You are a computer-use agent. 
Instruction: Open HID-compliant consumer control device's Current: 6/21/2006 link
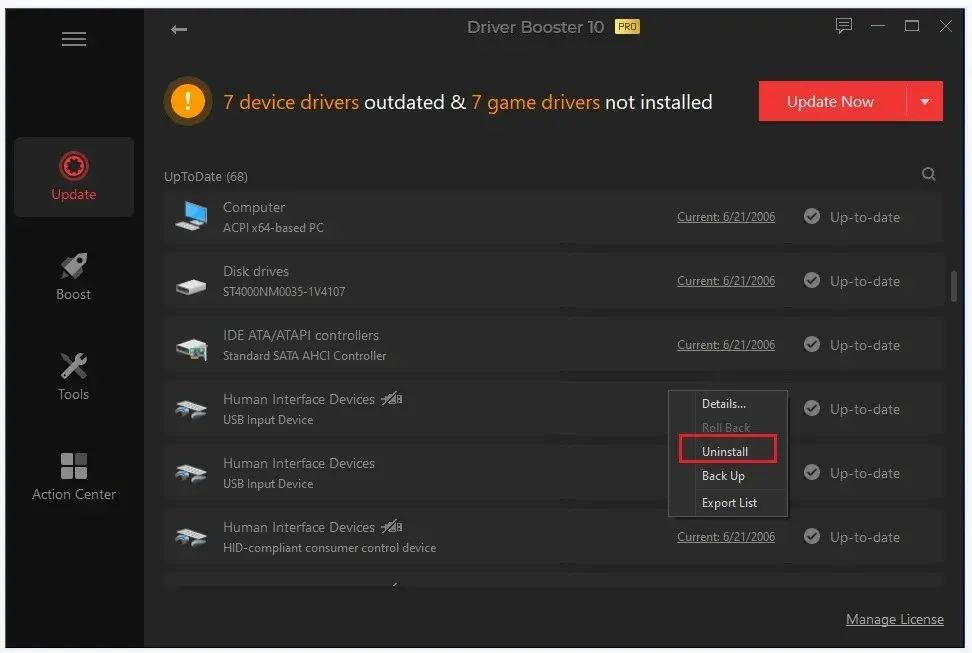(726, 537)
